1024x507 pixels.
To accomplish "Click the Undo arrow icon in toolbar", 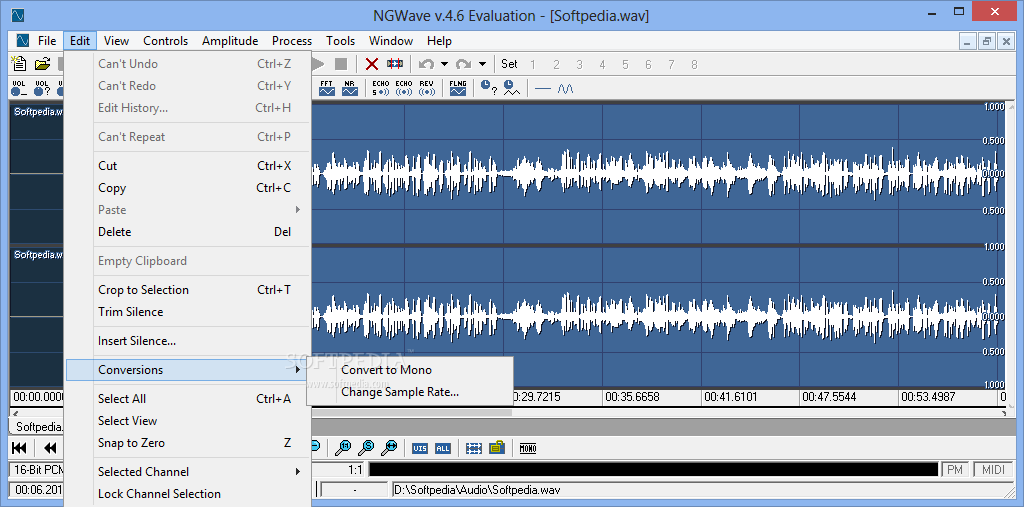I will 426,64.
